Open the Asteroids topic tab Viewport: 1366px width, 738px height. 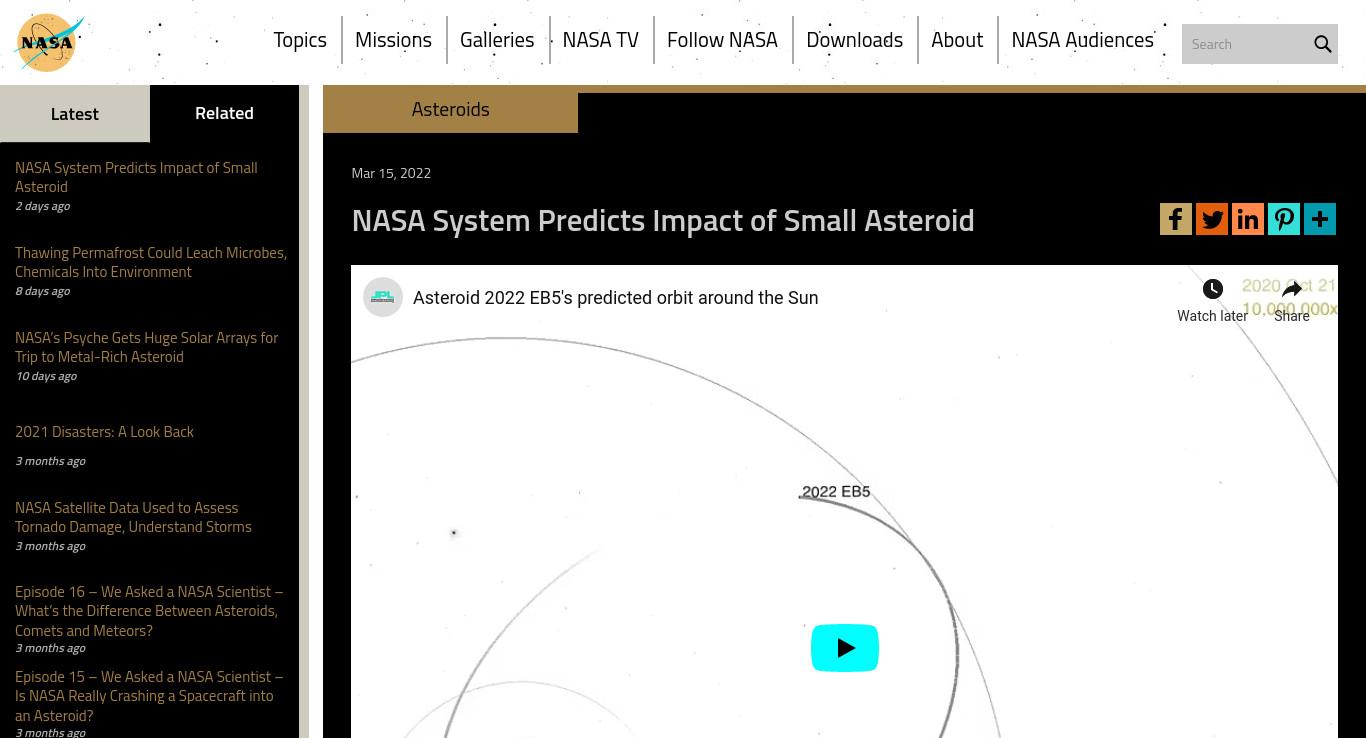click(x=450, y=109)
